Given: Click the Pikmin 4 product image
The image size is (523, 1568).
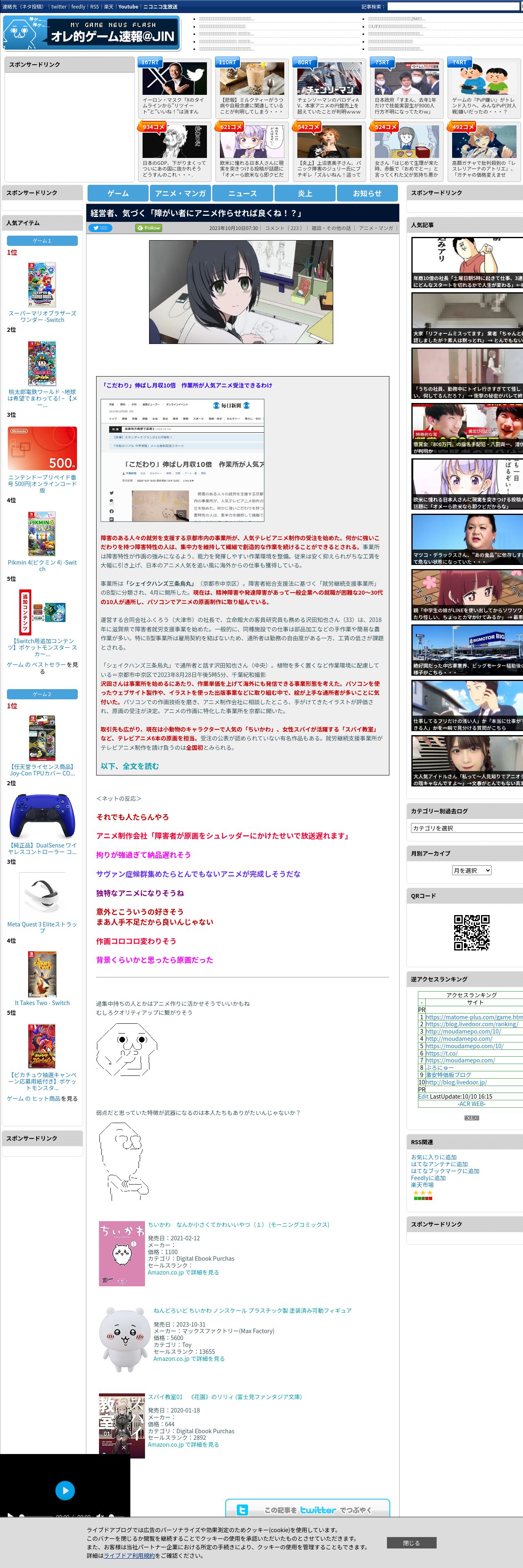Looking at the screenshot, I should 42,534.
